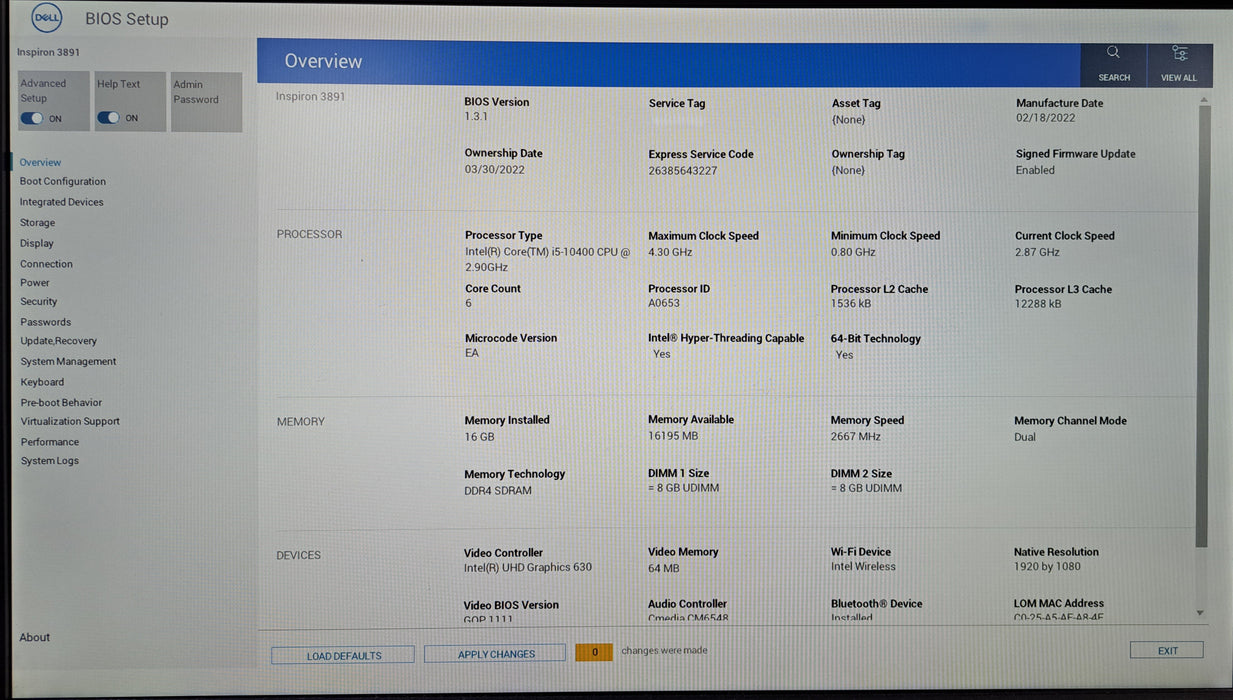1233x700 pixels.
Task: Click Video Memory 64 MB
Action: coord(664,568)
